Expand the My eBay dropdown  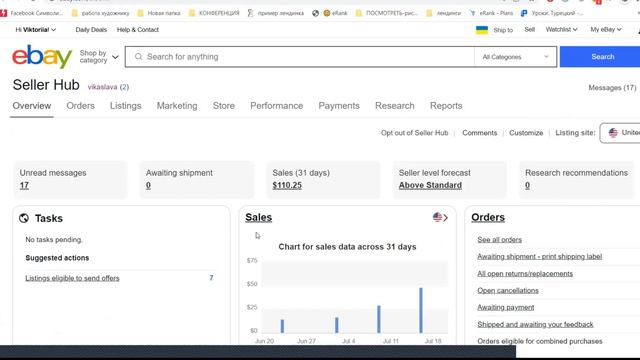[x=606, y=29]
